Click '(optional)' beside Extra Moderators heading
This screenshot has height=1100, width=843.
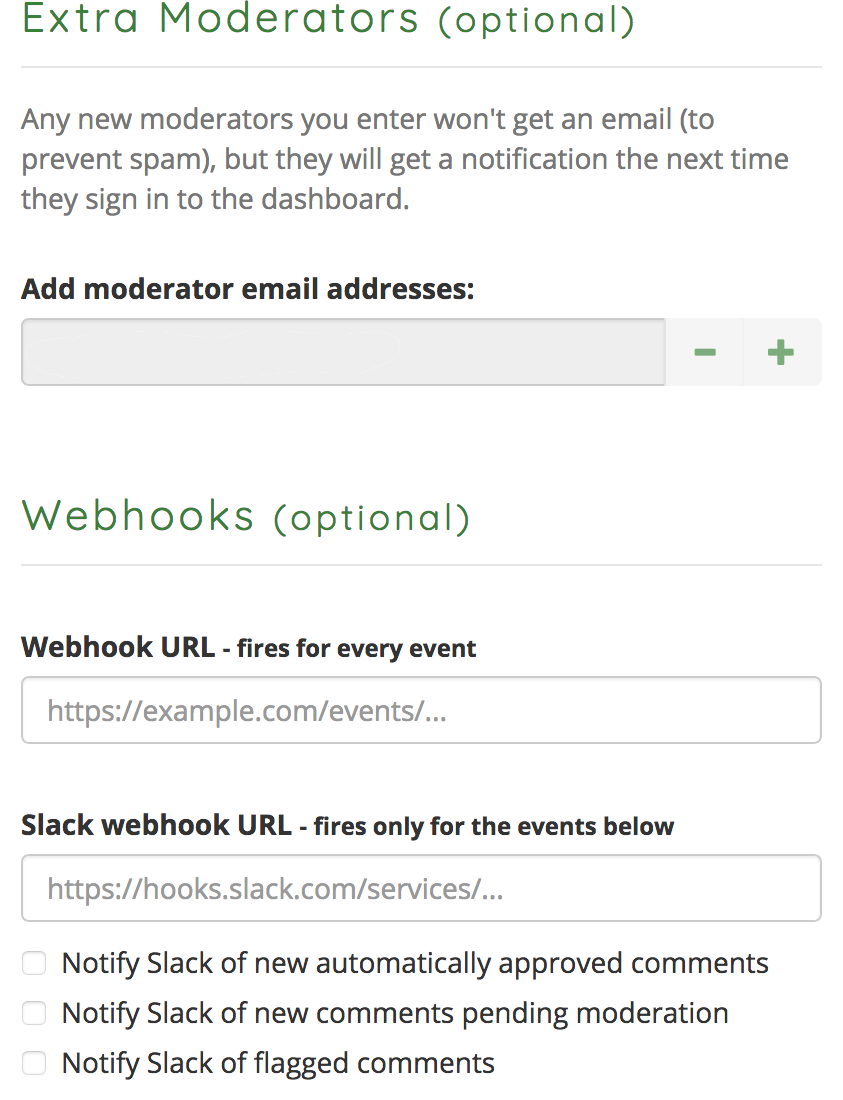[x=537, y=21]
